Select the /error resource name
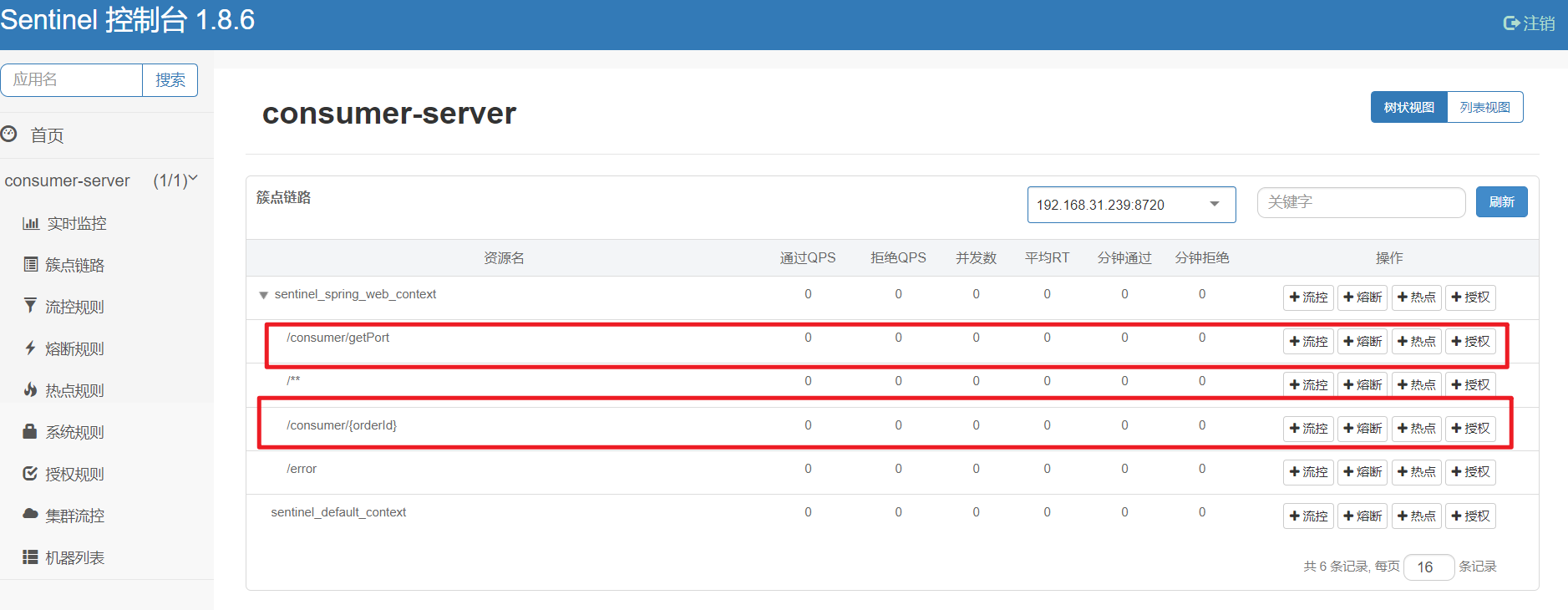The width and height of the screenshot is (1568, 610). tap(302, 469)
